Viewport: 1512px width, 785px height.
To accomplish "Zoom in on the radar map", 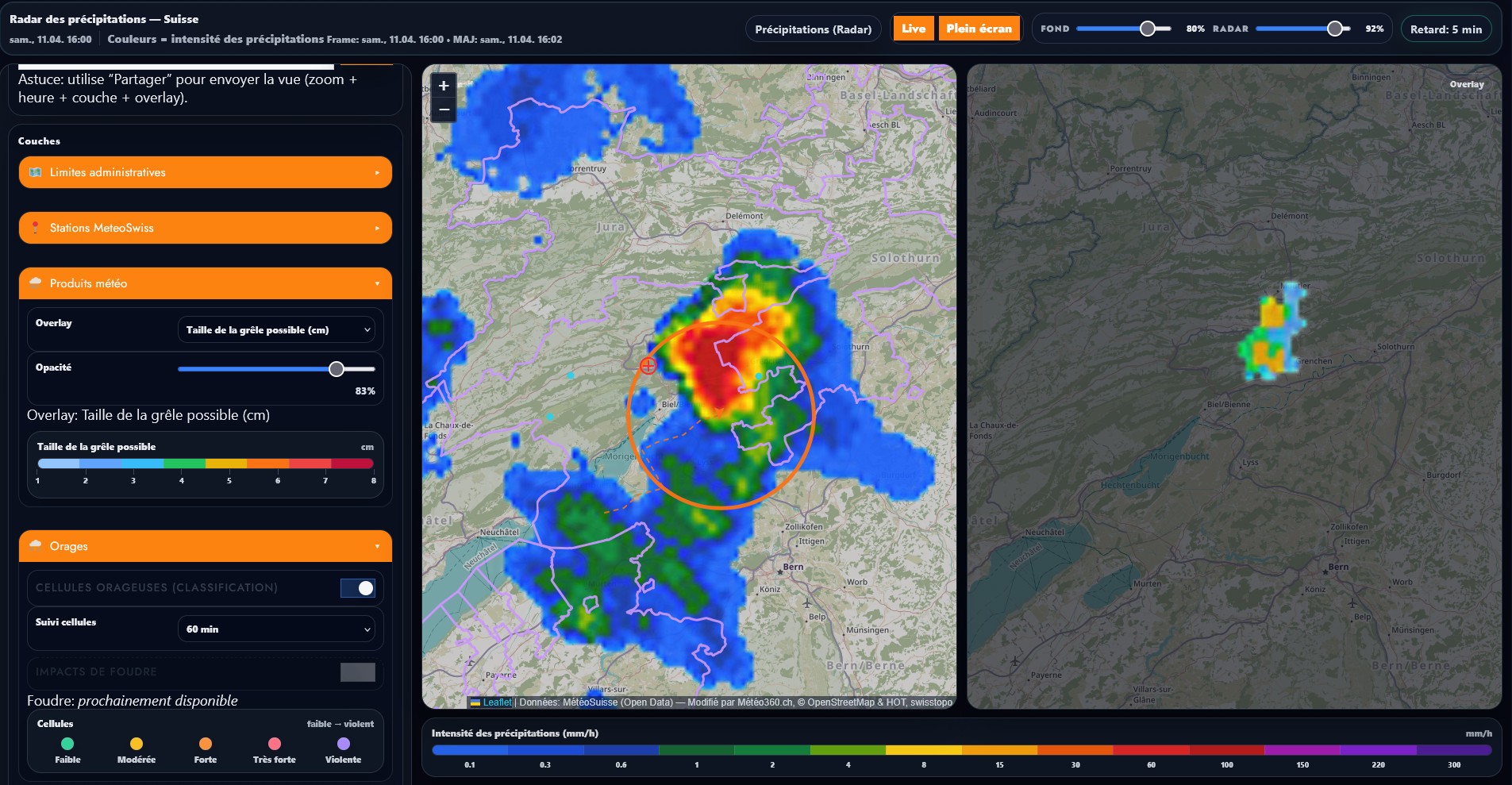I will [x=444, y=86].
